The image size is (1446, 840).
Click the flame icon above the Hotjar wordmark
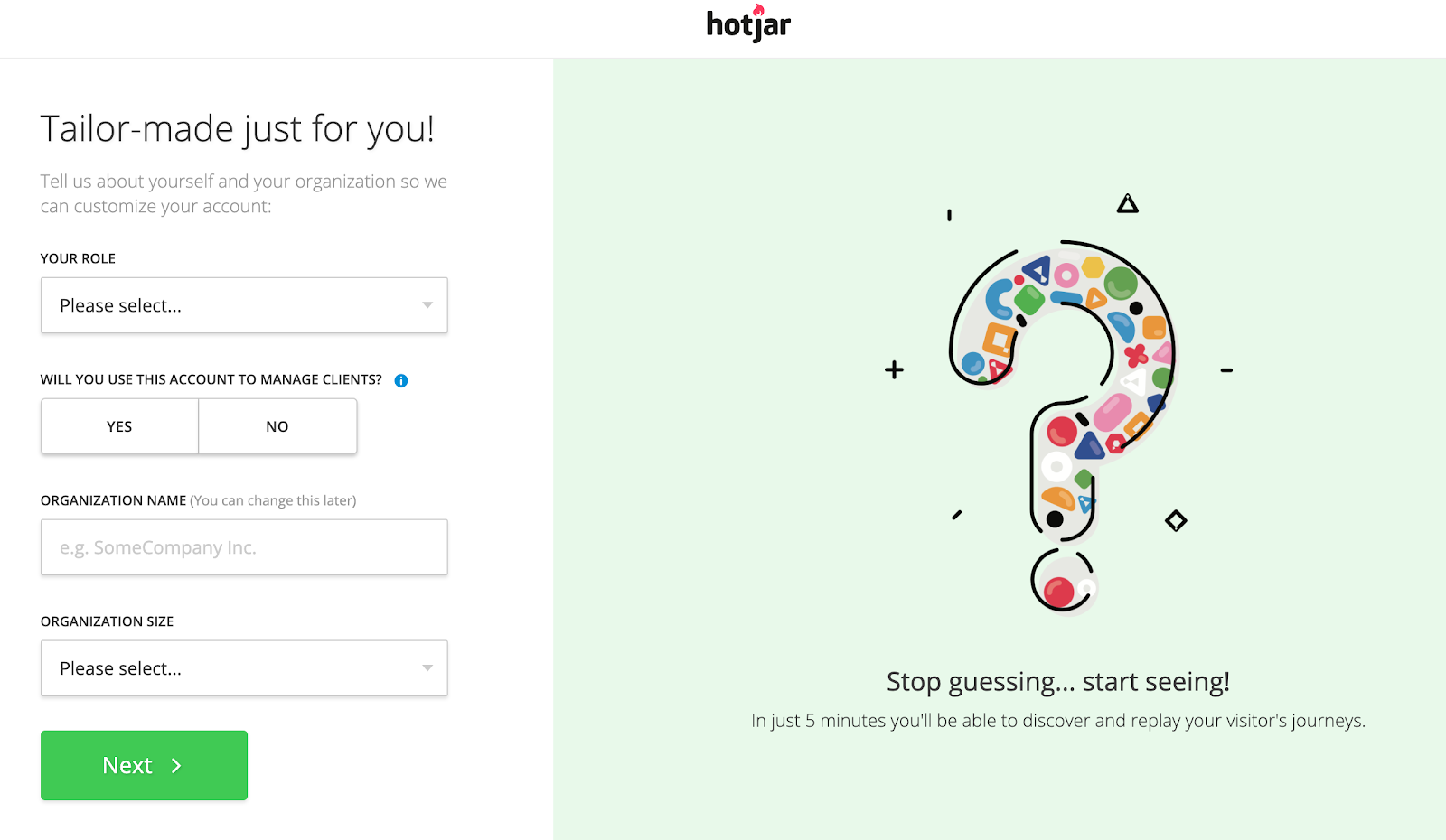pyautogui.click(x=759, y=10)
